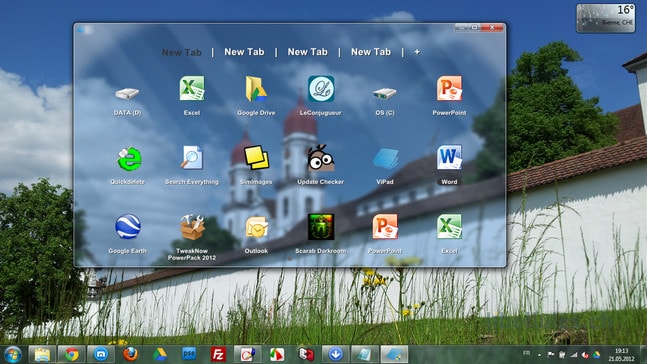Open the blue pse taskbar icon
Viewport: 647px width, 364px height.
tap(189, 354)
